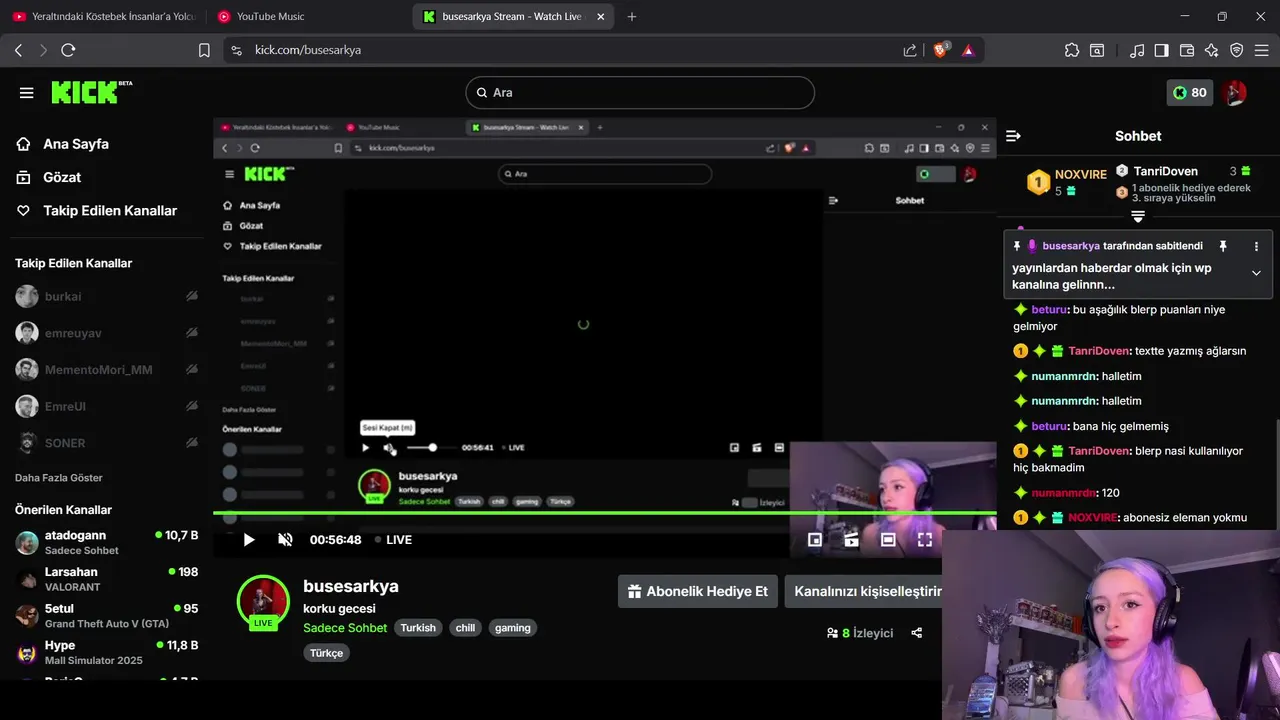Open Brave Rewards triangle icon
Image resolution: width=1280 pixels, height=720 pixels.
[968, 50]
